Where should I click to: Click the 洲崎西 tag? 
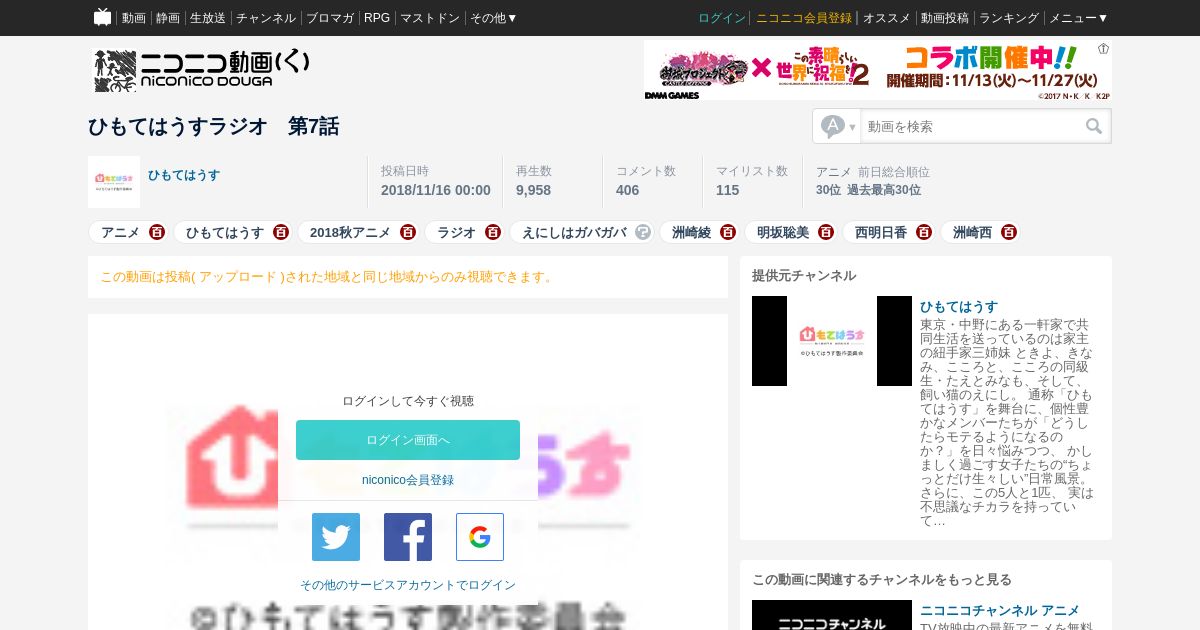tap(972, 232)
